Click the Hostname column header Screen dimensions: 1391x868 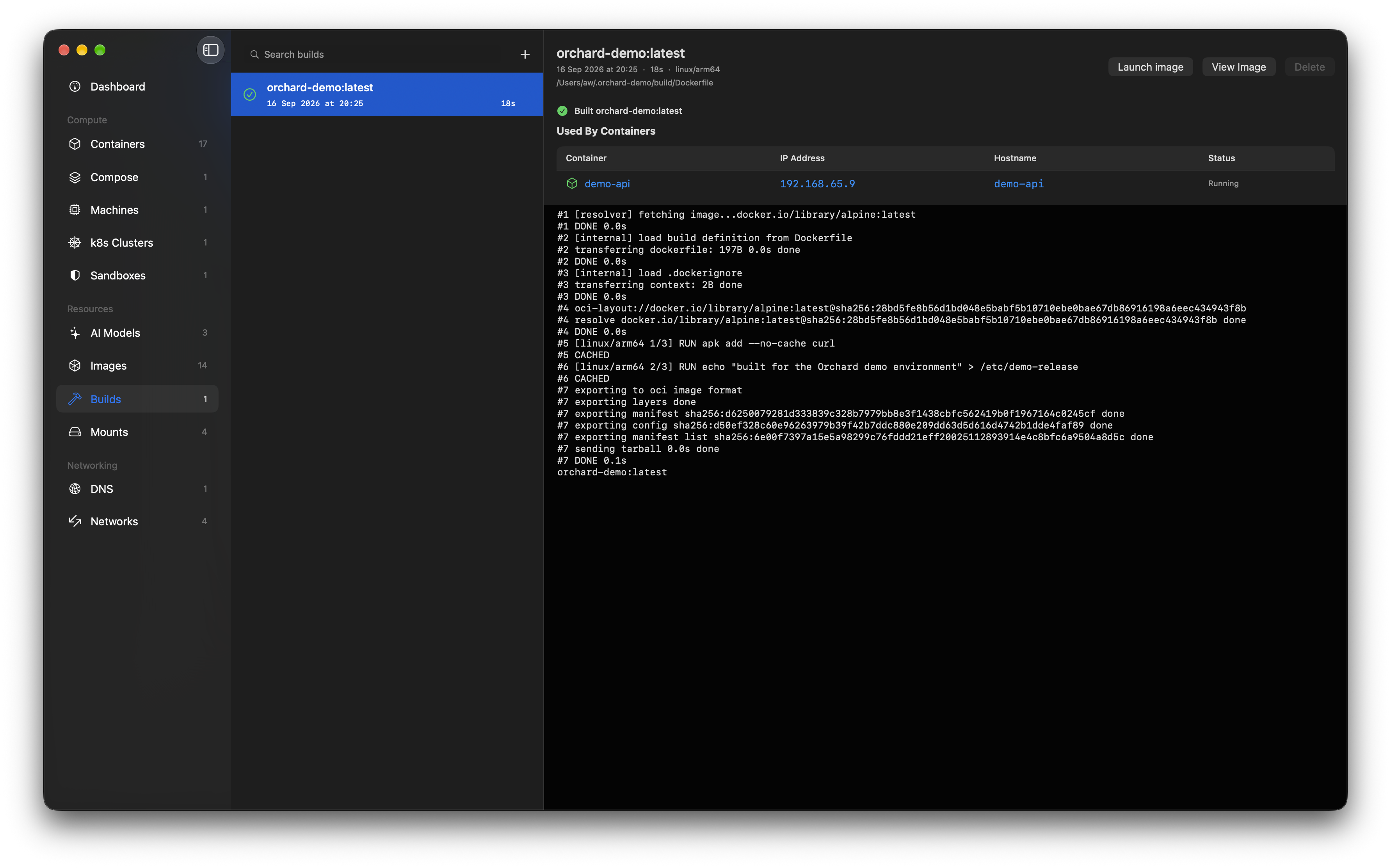[1015, 158]
